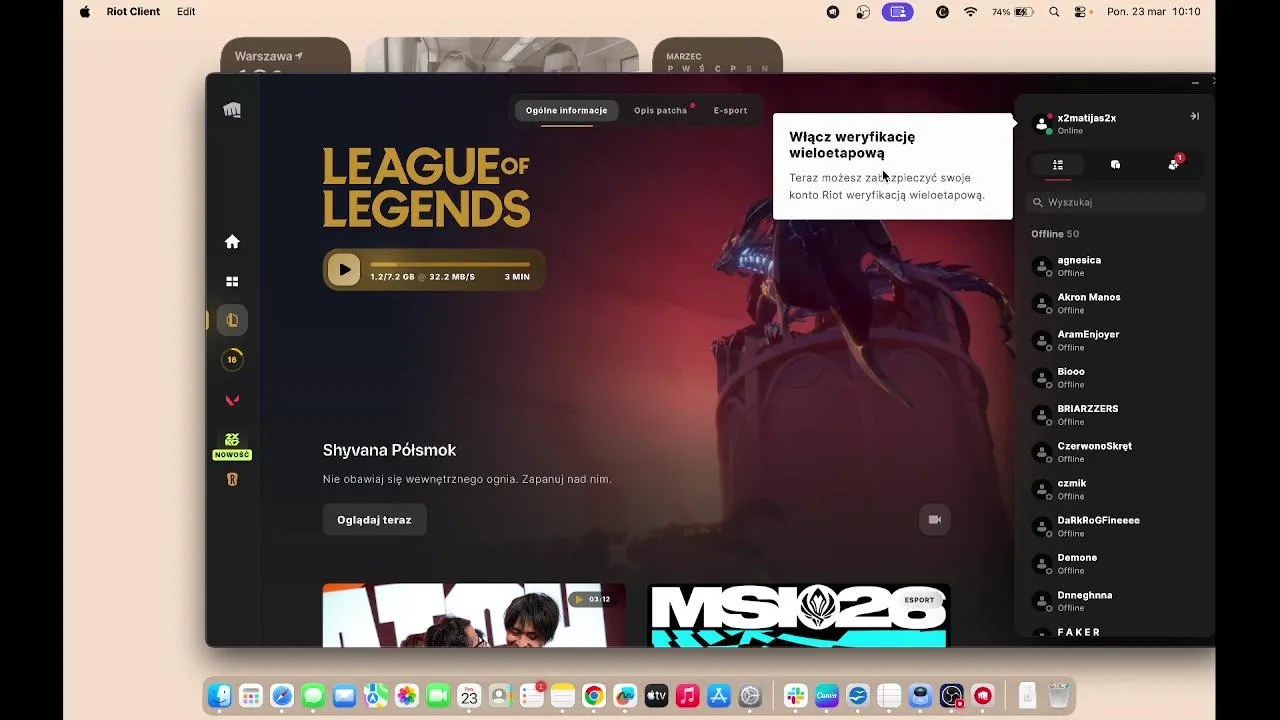The height and width of the screenshot is (720, 1280).
Task: Select the Valorant sidebar icon
Action: 232,400
